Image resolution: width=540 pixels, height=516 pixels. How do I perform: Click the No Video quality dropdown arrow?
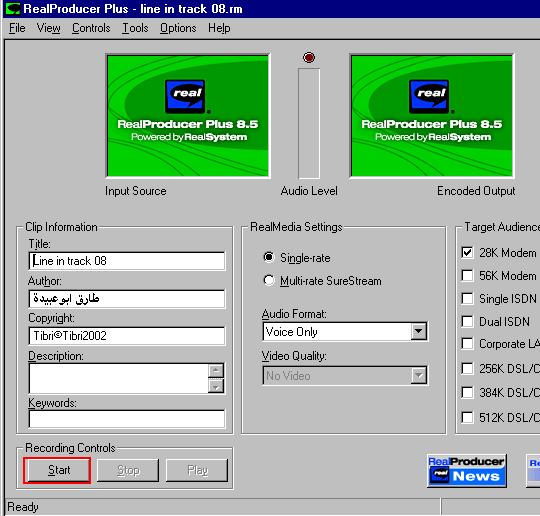click(x=418, y=375)
